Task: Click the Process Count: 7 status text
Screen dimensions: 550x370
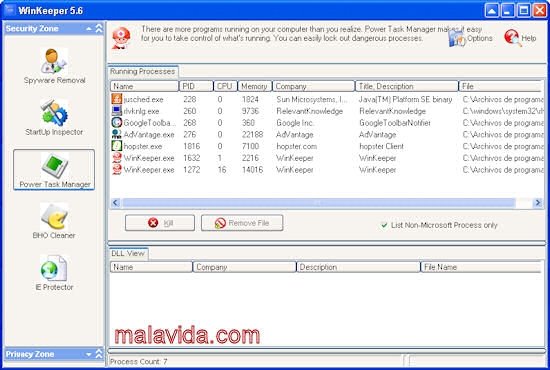Action: coord(139,362)
